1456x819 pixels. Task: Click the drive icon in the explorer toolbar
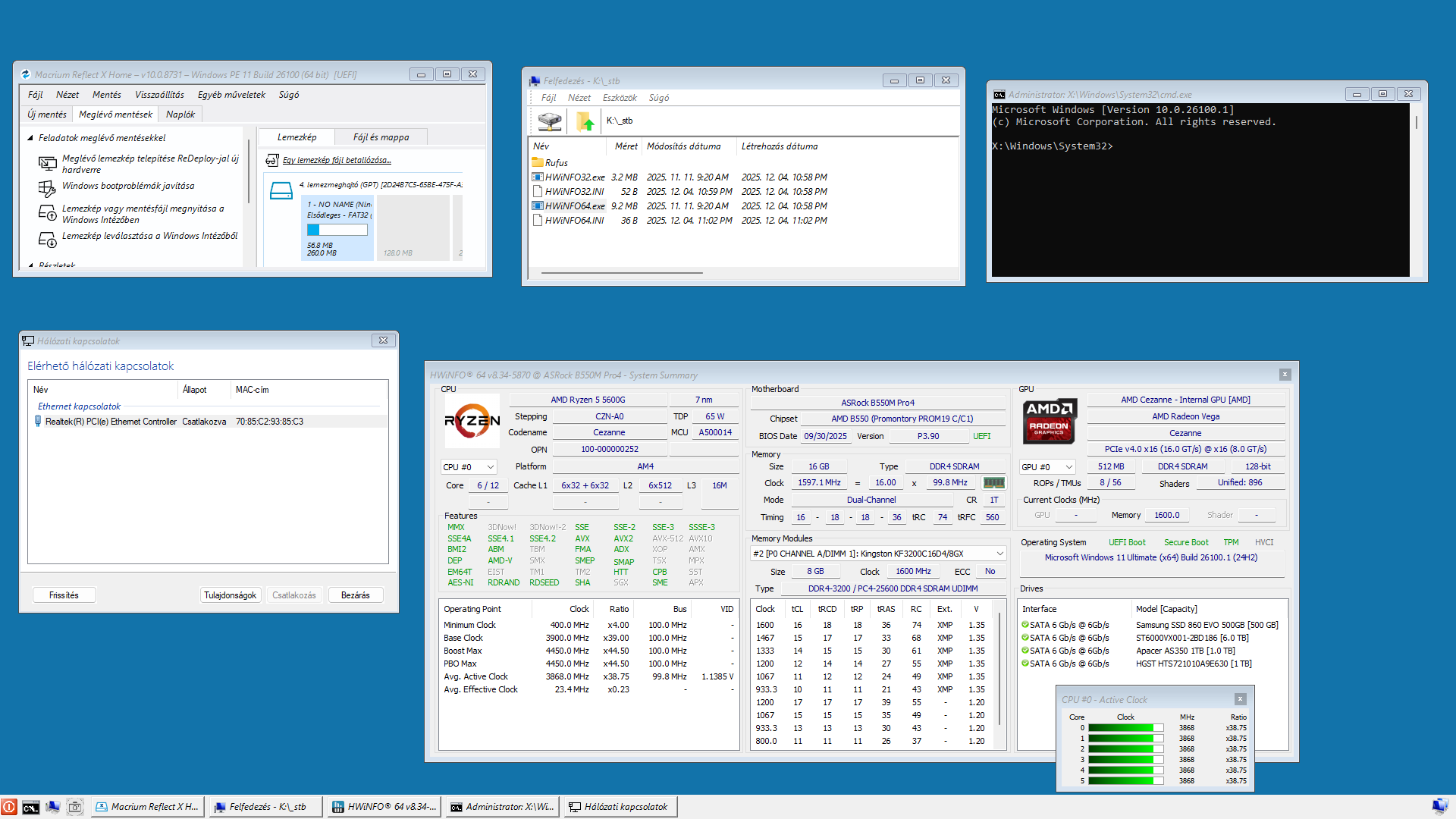[x=549, y=121]
